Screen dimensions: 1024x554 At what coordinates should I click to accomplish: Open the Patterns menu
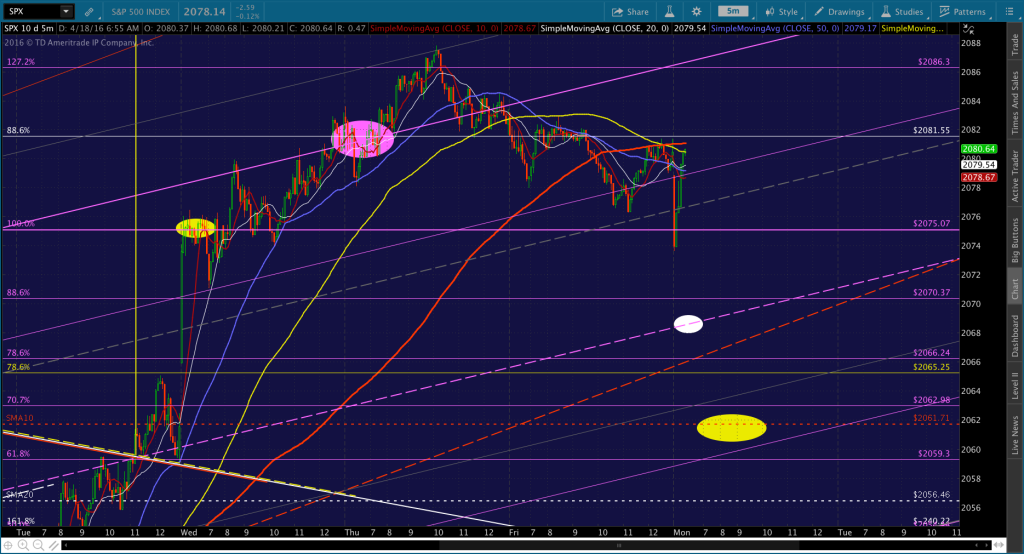click(x=962, y=12)
